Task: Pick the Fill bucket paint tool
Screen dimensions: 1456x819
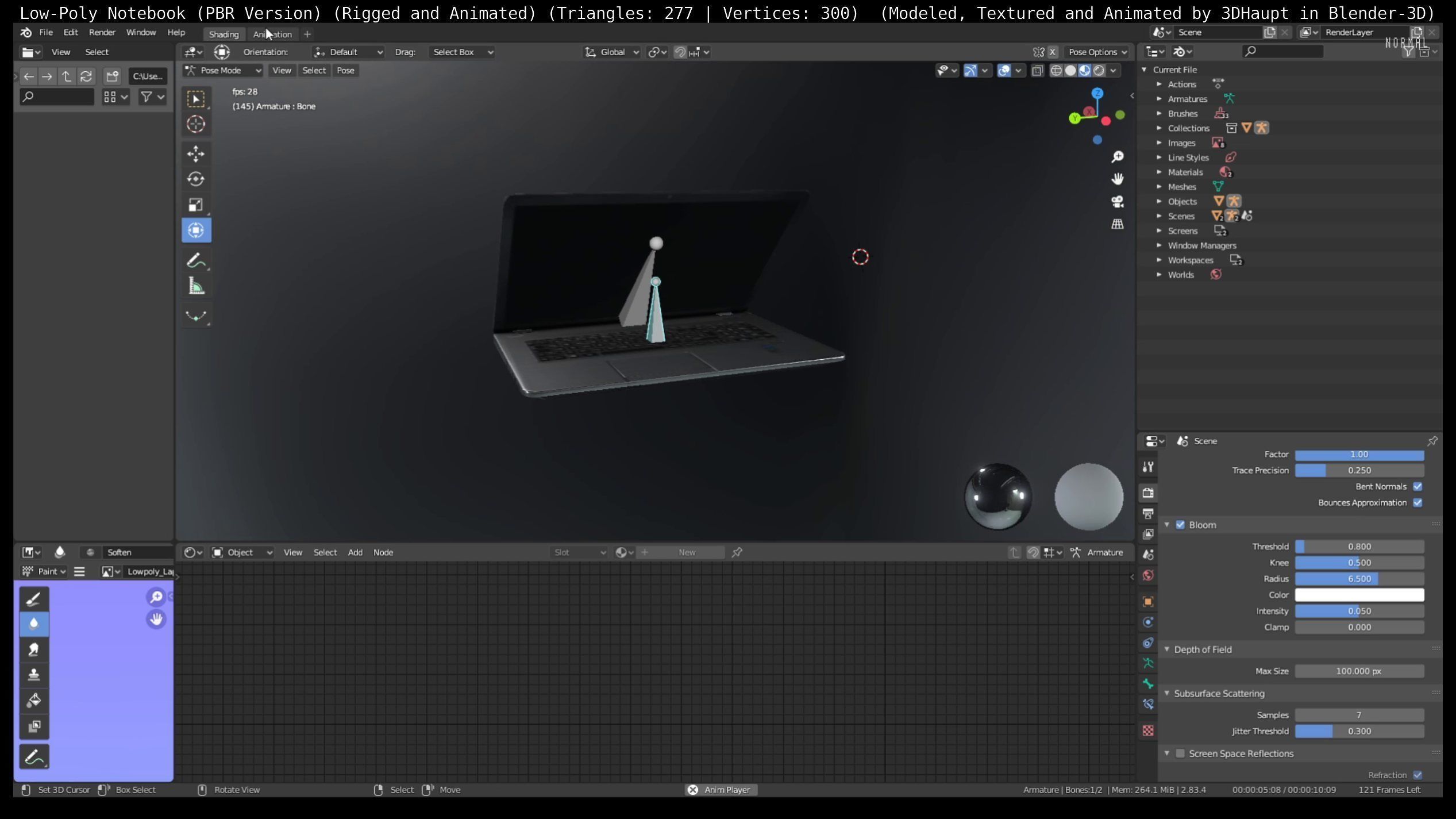Action: [34, 701]
